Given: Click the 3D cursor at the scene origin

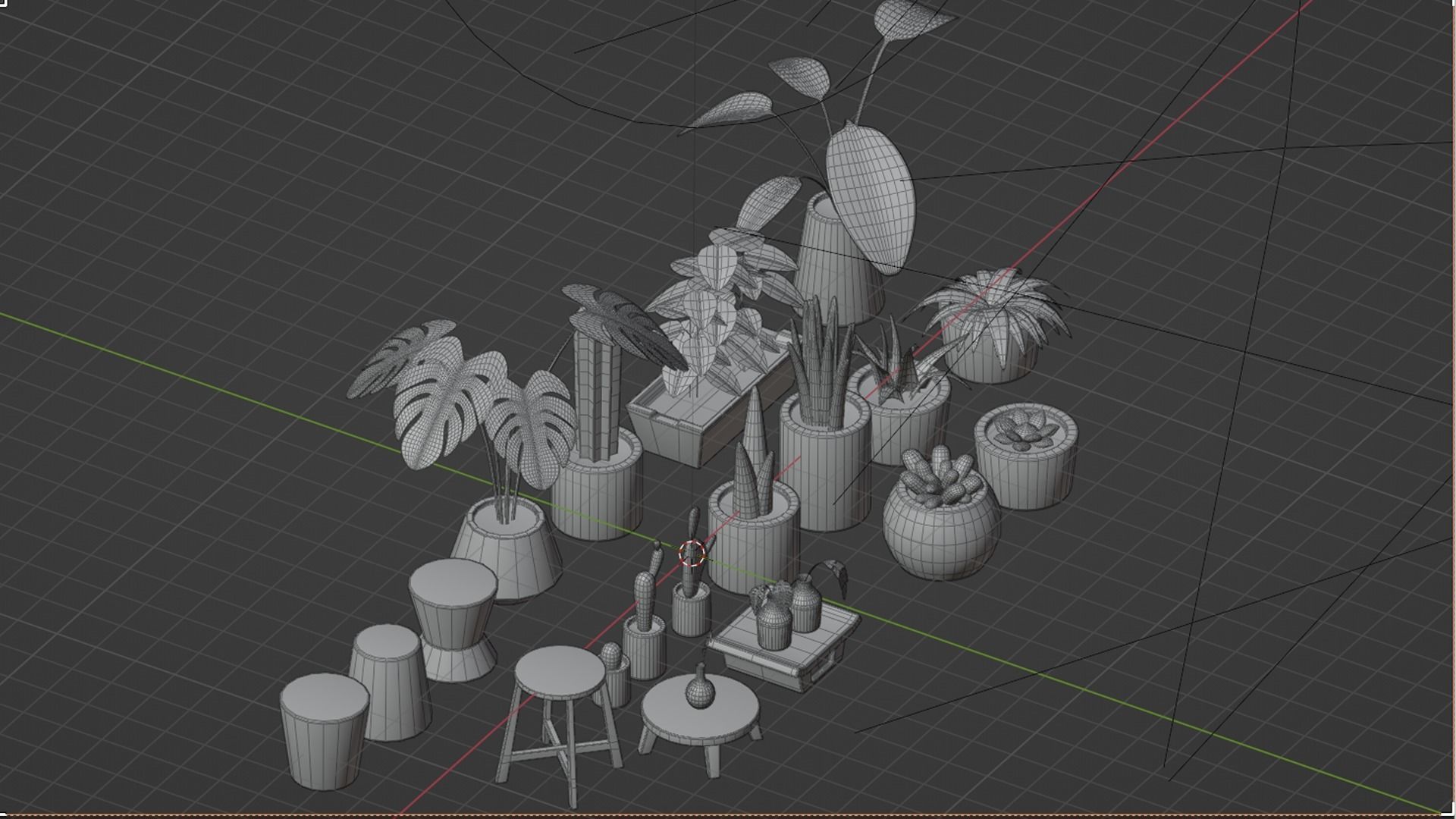Looking at the screenshot, I should click(691, 553).
